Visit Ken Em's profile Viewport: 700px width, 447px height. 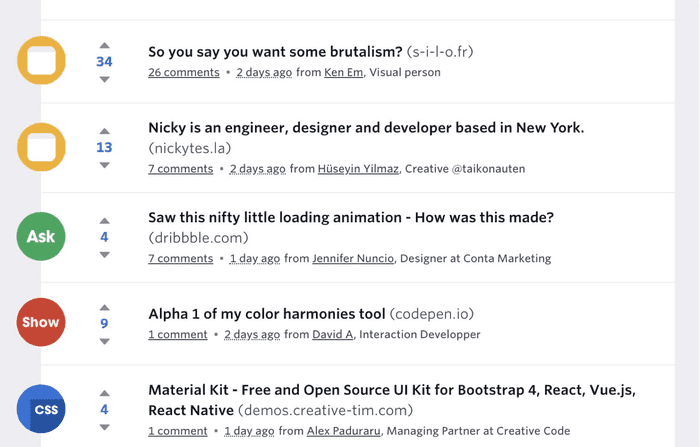[344, 72]
